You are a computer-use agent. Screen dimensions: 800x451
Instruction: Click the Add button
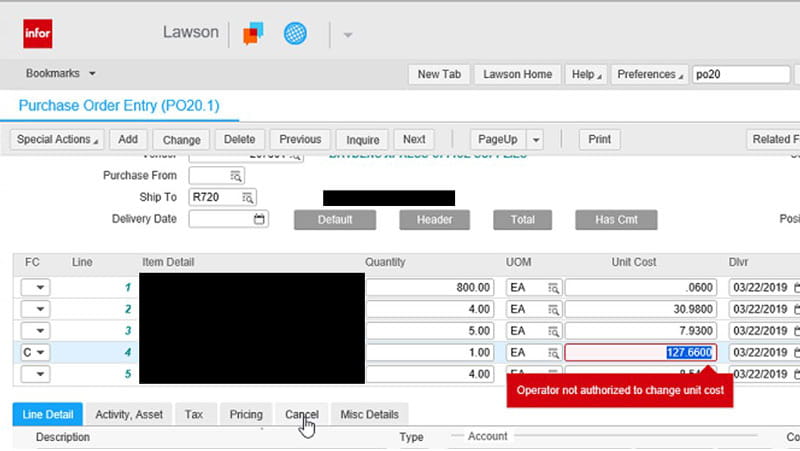[128, 139]
